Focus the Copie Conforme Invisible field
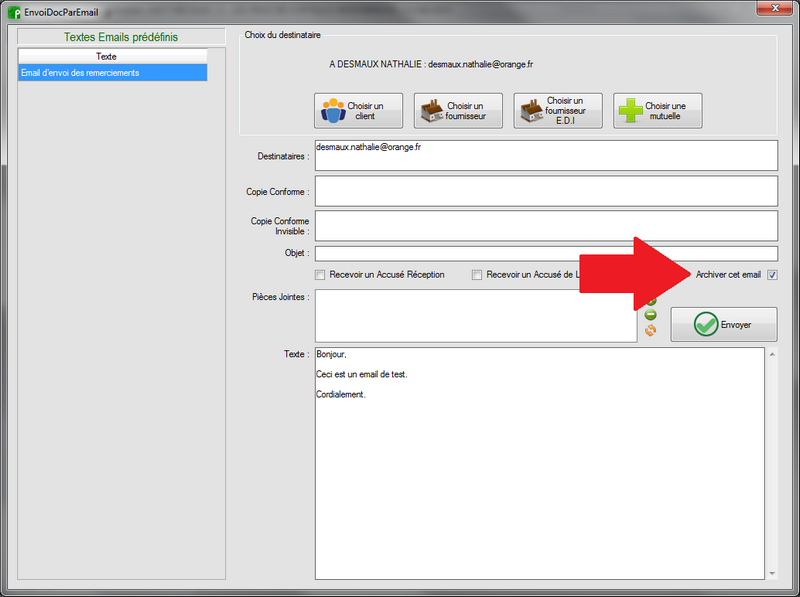The height and width of the screenshot is (597, 800). tap(546, 226)
